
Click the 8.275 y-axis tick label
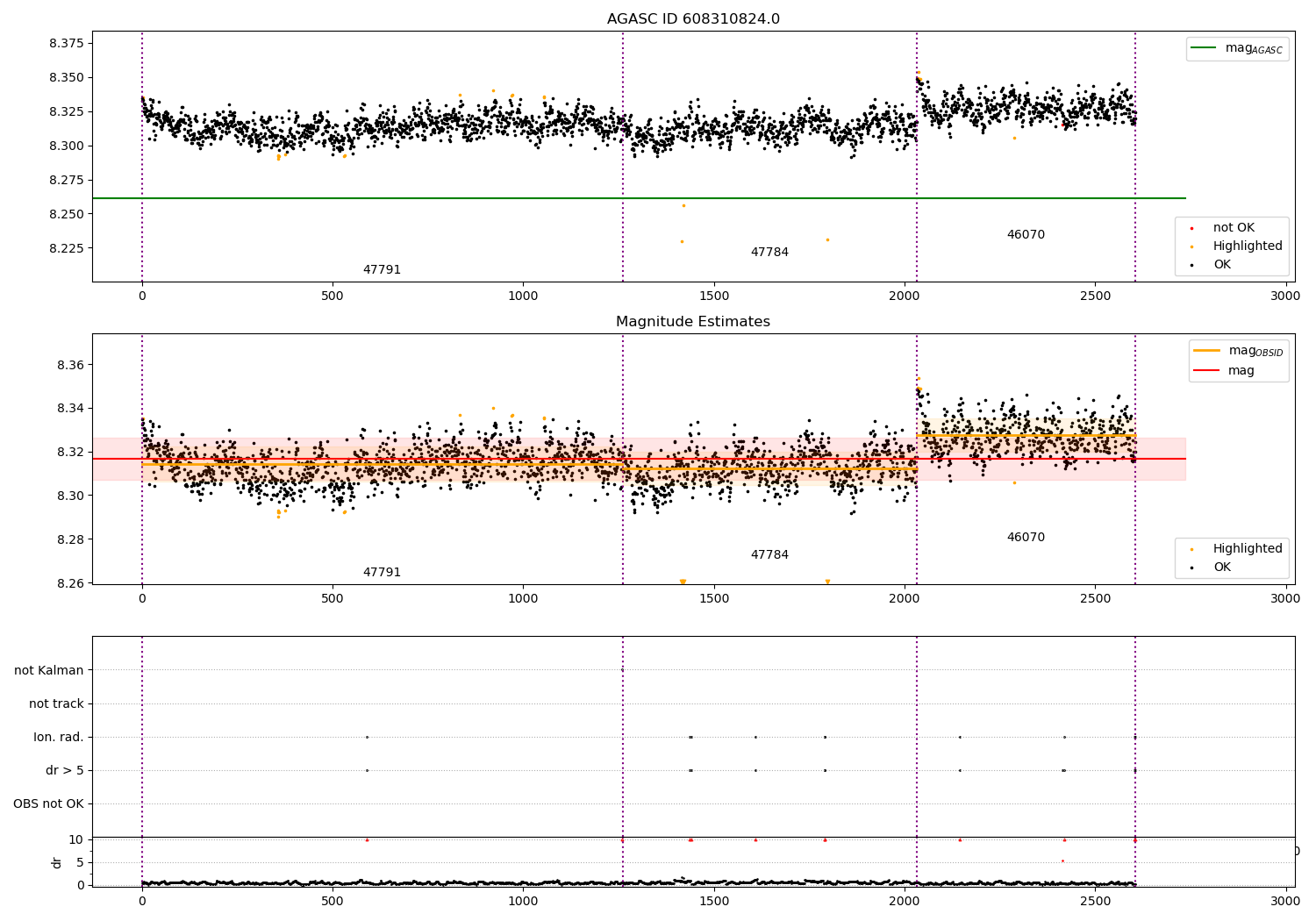pos(66,181)
